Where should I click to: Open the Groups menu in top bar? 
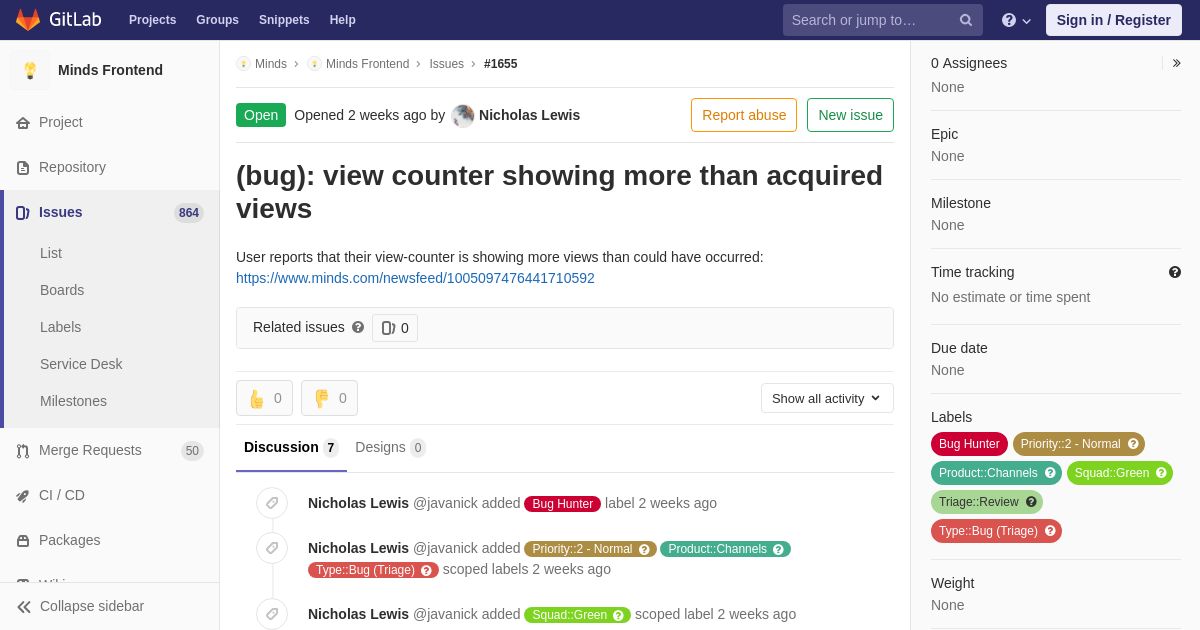click(x=217, y=20)
